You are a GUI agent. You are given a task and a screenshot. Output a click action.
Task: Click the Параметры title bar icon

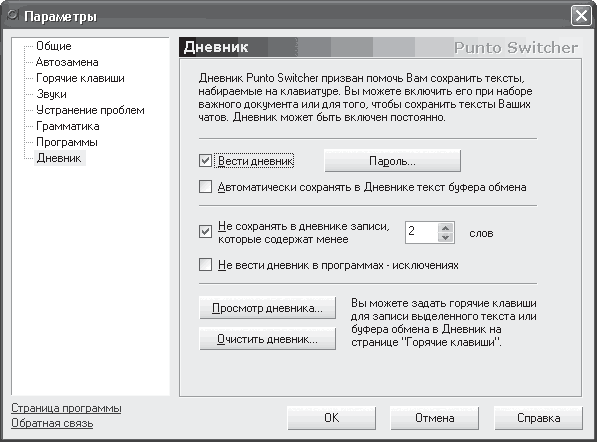click(13, 16)
